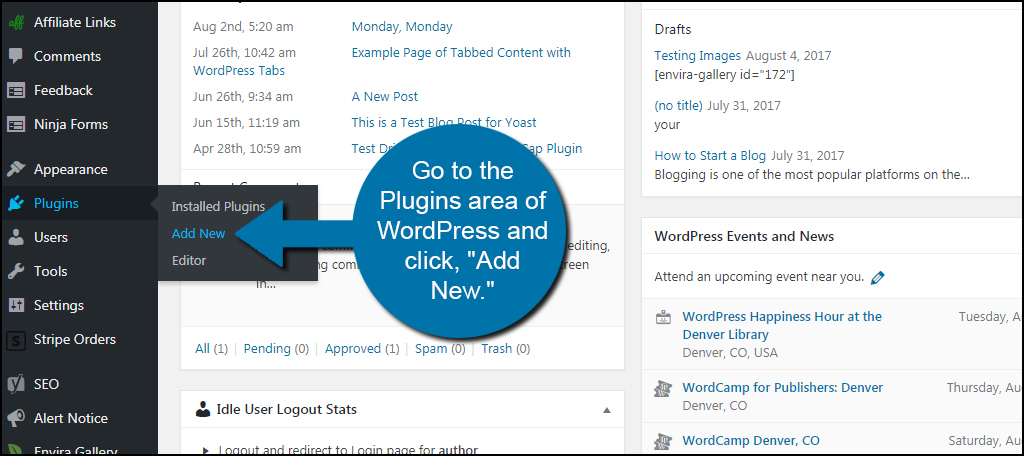Click the user icon in Idle User Logout Stats
1024x456 pixels.
202,410
